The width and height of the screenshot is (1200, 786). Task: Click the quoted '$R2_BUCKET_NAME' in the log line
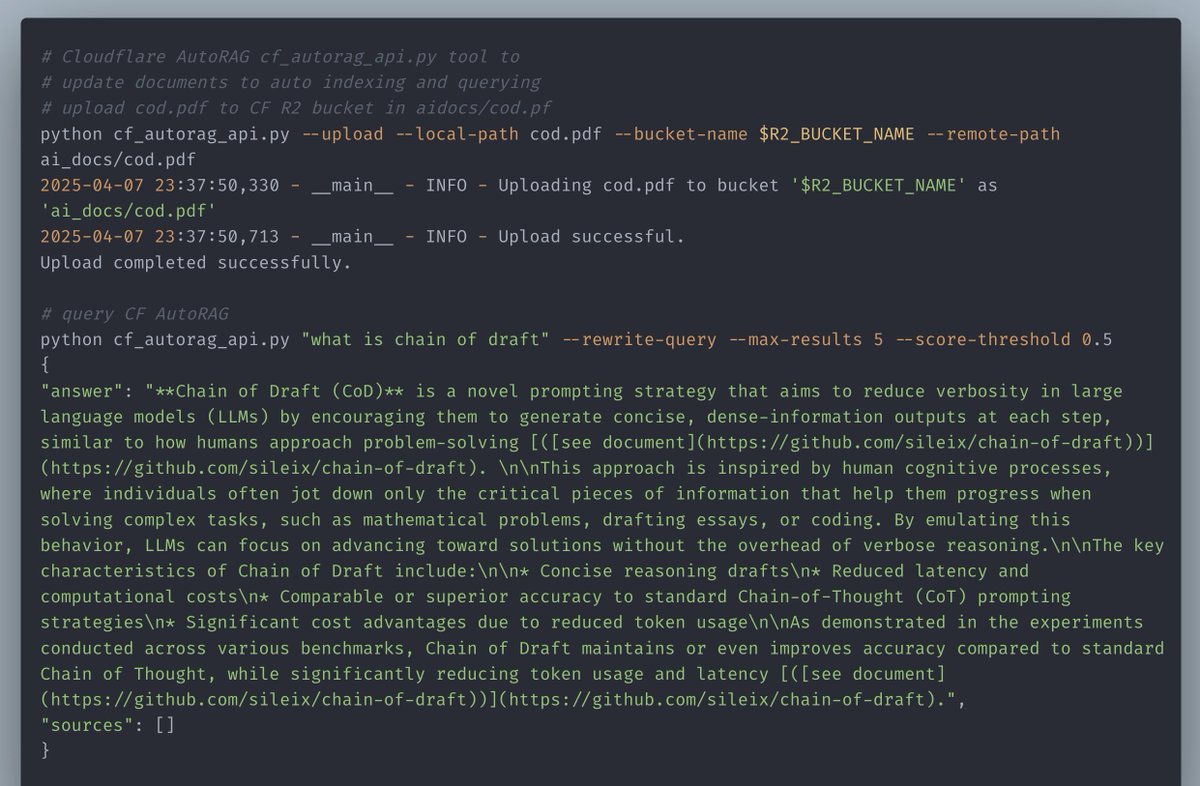click(880, 186)
